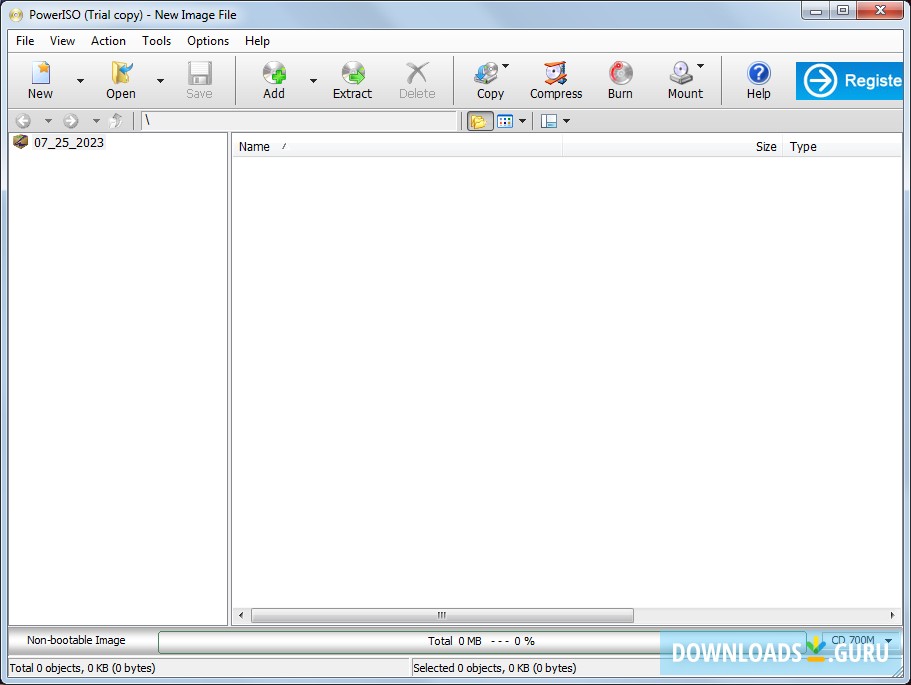Open the Help menu

pyautogui.click(x=257, y=41)
